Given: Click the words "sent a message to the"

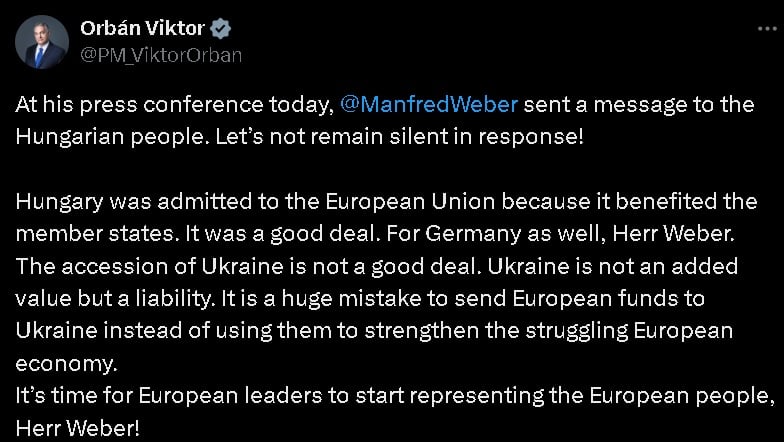Looking at the screenshot, I should [639, 105].
